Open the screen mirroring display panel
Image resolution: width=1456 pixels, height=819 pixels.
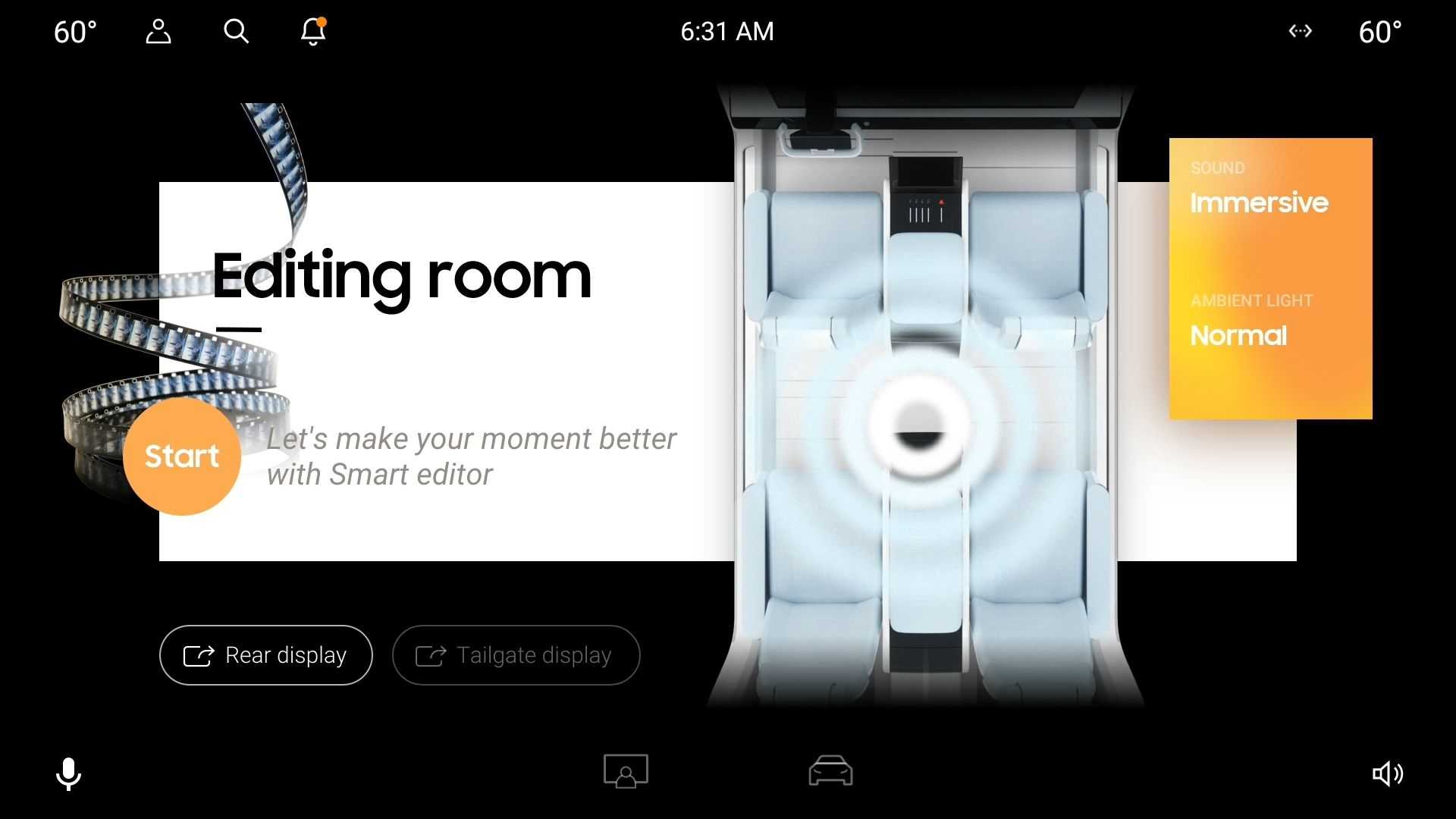(625, 771)
